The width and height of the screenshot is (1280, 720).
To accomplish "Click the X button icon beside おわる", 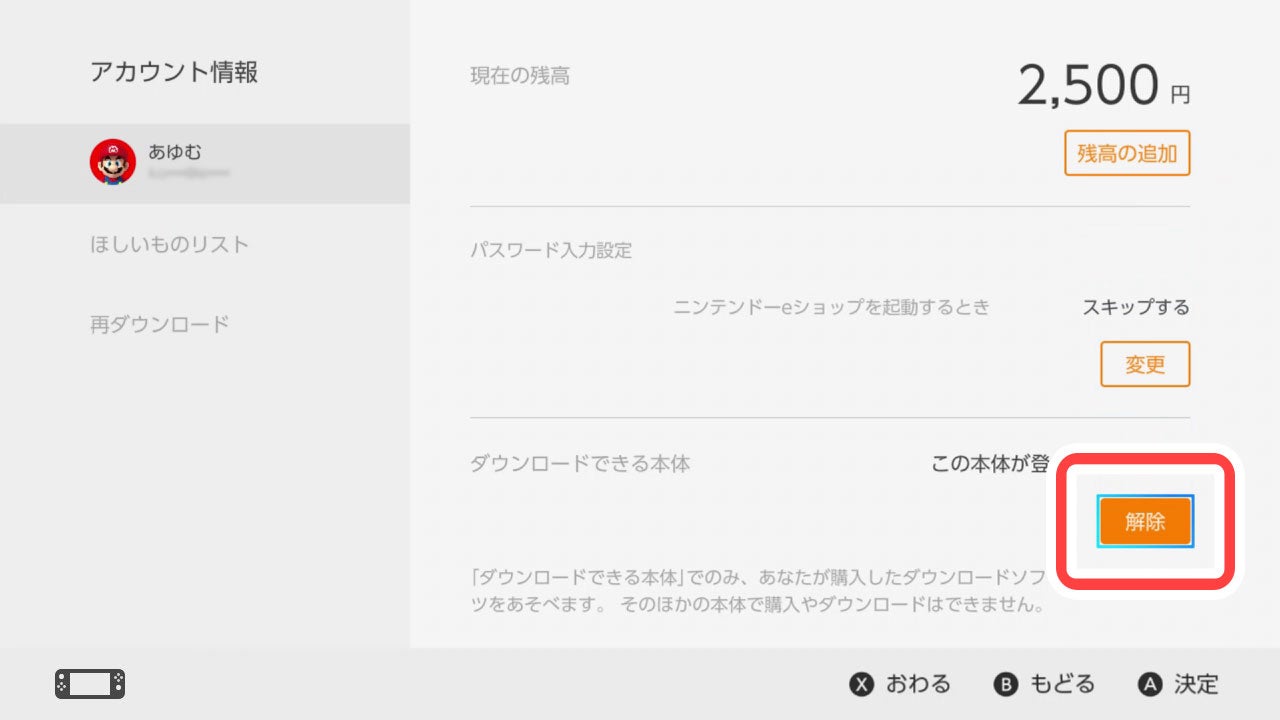I will pyautogui.click(x=861, y=684).
